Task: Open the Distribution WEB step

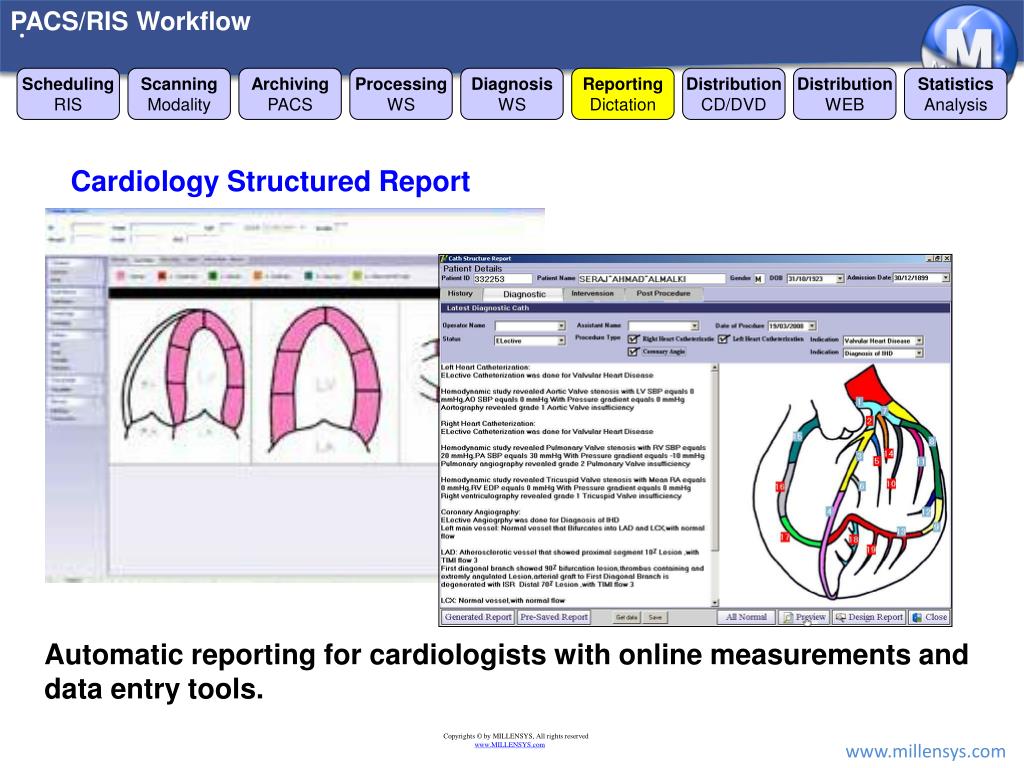Action: (x=844, y=94)
